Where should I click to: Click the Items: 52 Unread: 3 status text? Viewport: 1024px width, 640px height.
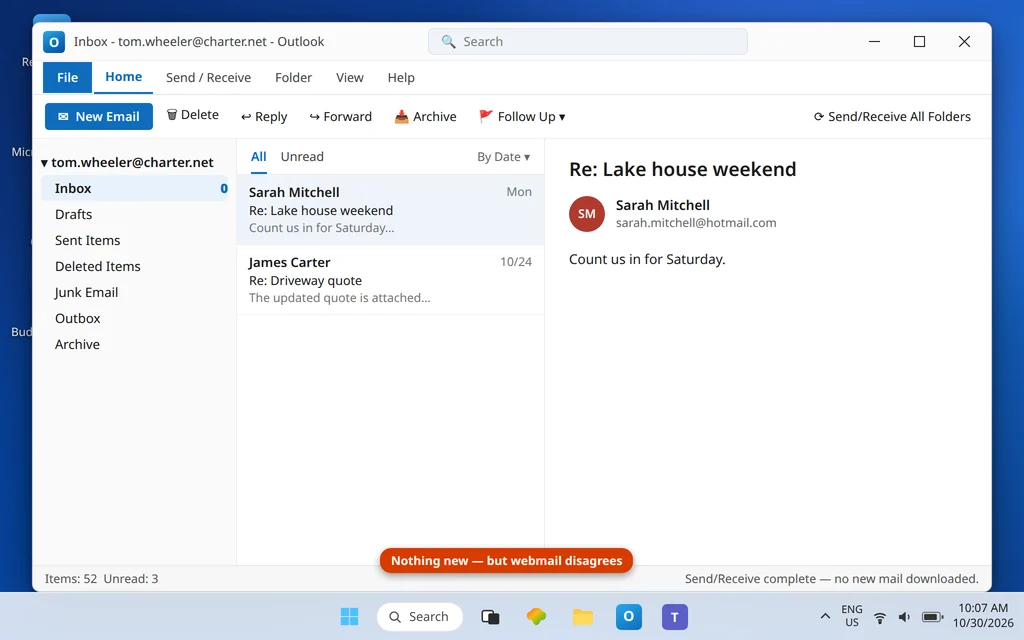[x=101, y=579]
